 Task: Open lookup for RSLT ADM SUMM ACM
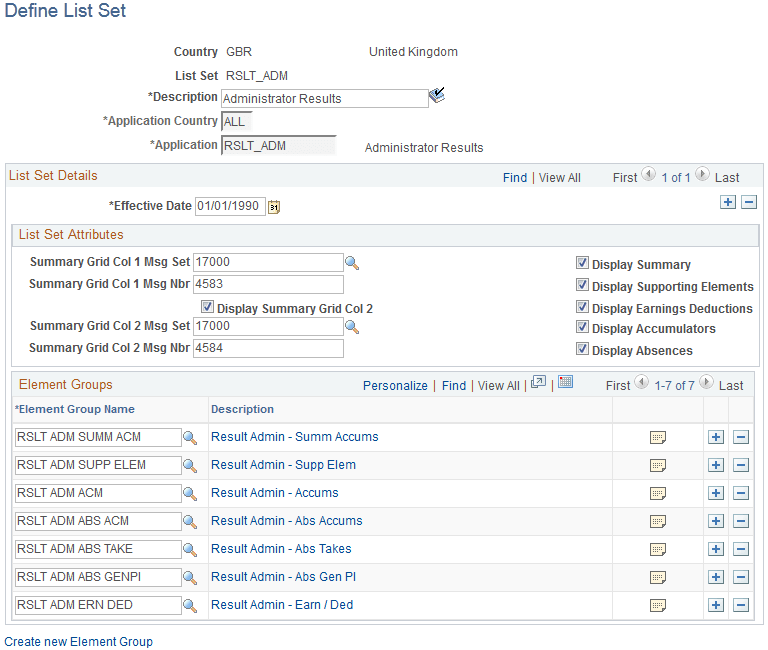[190, 438]
